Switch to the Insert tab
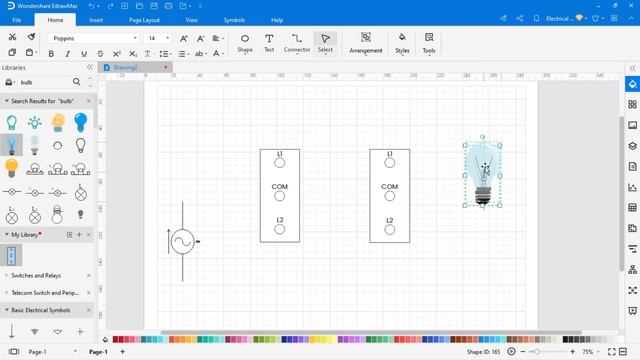Image resolution: width=640 pixels, height=360 pixels. point(96,20)
